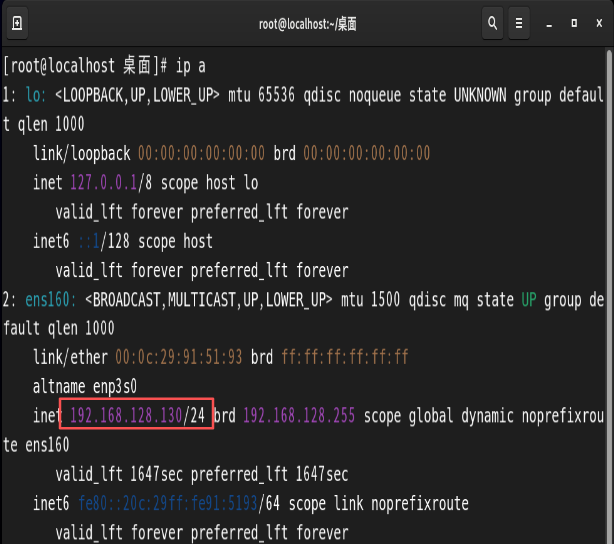Click 'UNKNOWN' state text on lo line
This screenshot has width=614, height=544.
coord(480,95)
